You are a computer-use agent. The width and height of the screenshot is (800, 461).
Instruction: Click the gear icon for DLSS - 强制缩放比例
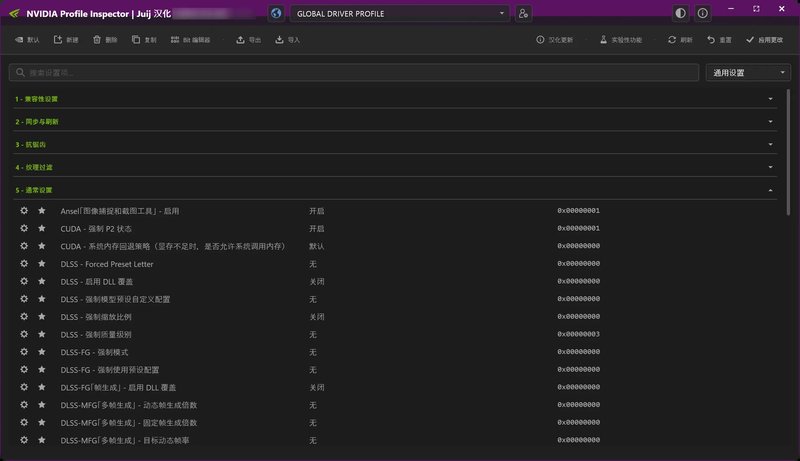[24, 316]
